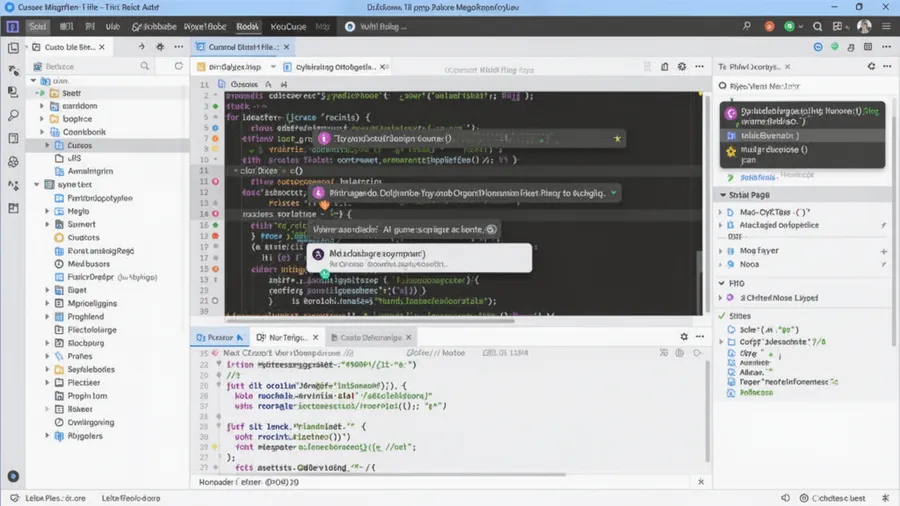Click the refresh icon beside the explorer search field

(x=179, y=67)
